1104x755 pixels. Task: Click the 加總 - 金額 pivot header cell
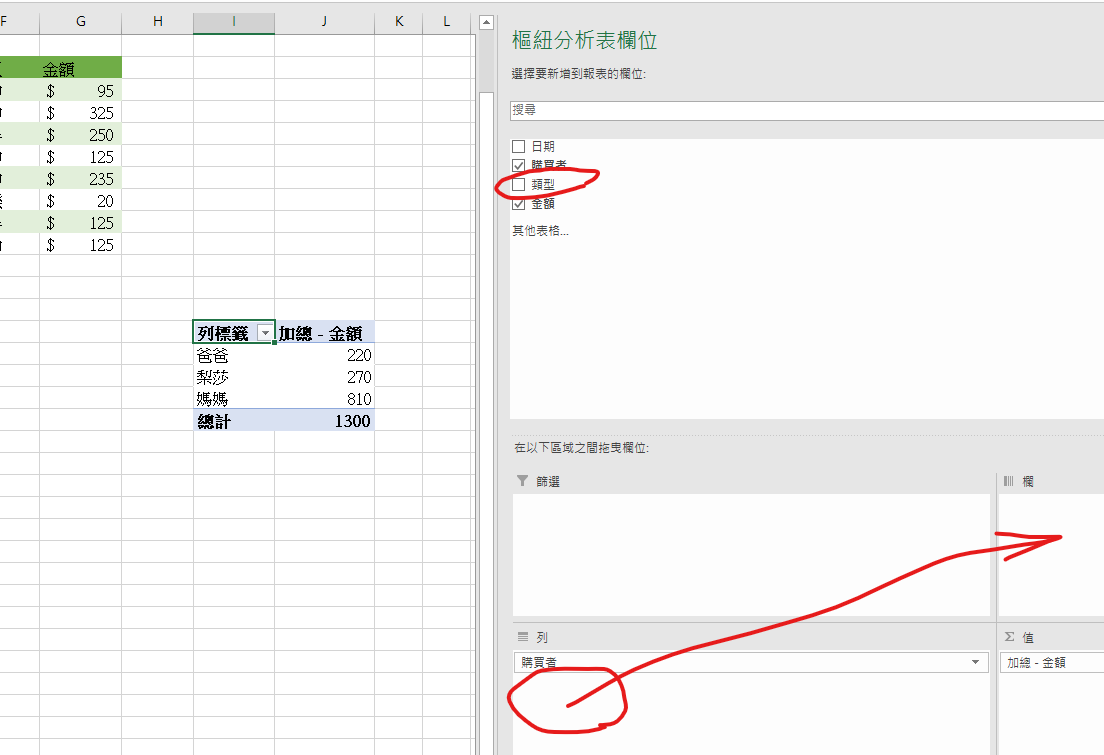[x=324, y=333]
